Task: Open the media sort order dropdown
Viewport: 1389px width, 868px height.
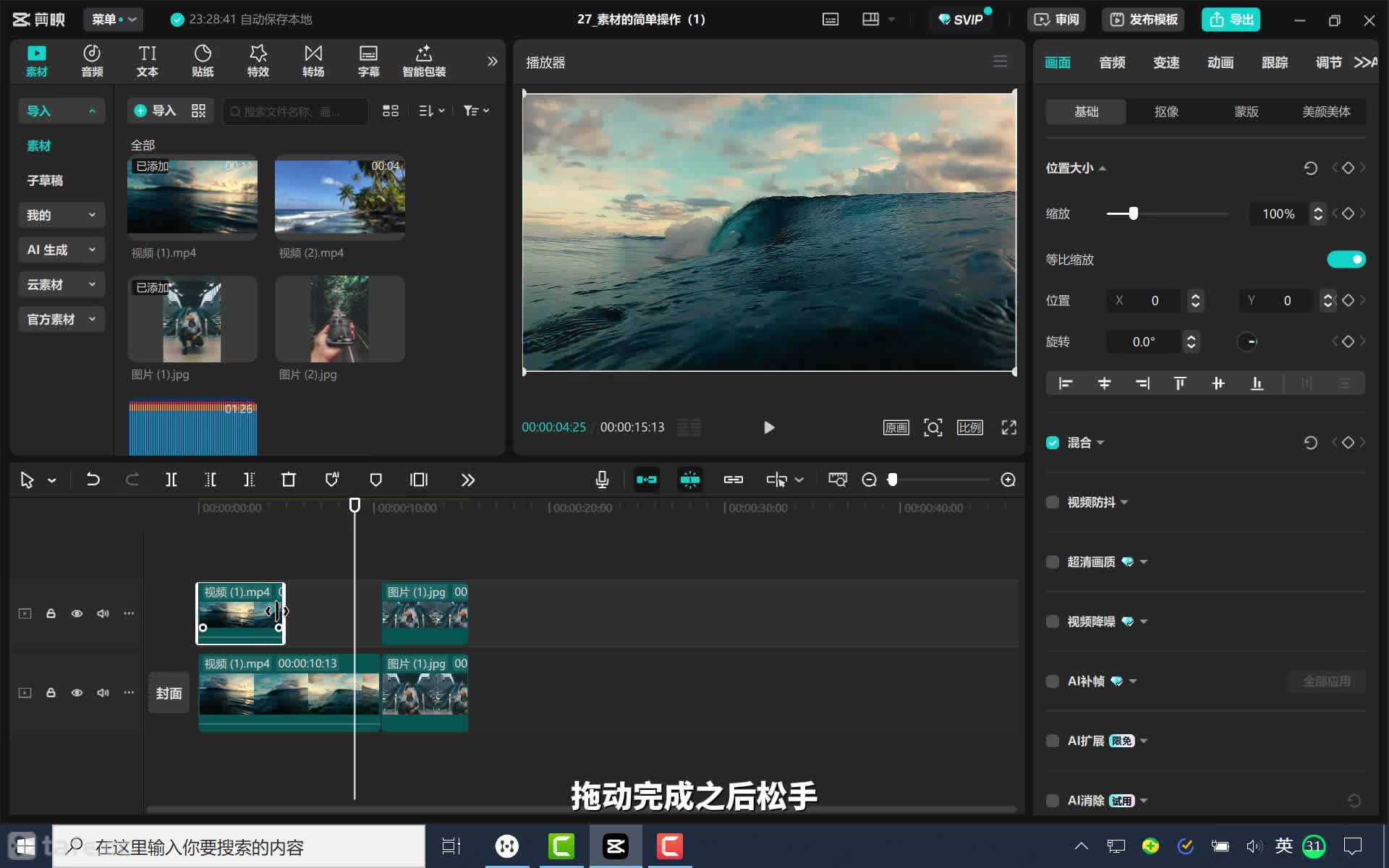Action: [432, 111]
